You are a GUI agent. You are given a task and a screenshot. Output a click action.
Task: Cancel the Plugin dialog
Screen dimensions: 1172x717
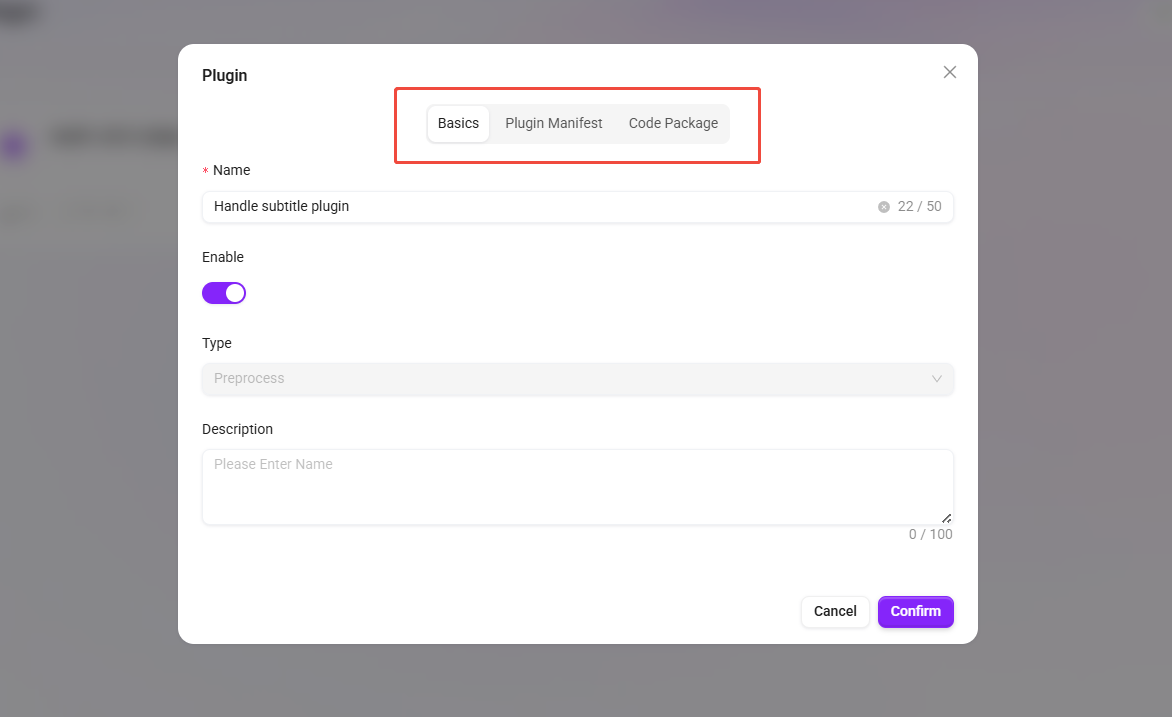pyautogui.click(x=835, y=612)
